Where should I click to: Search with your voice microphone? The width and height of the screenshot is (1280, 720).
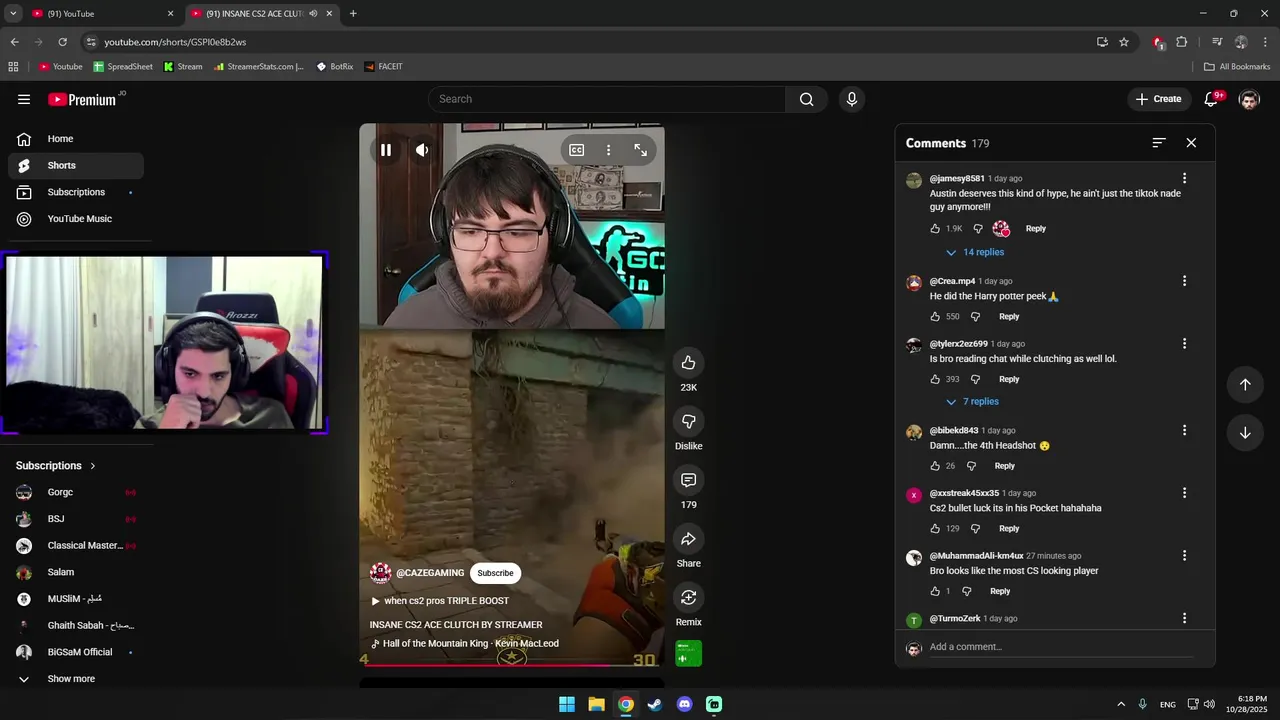point(852,99)
